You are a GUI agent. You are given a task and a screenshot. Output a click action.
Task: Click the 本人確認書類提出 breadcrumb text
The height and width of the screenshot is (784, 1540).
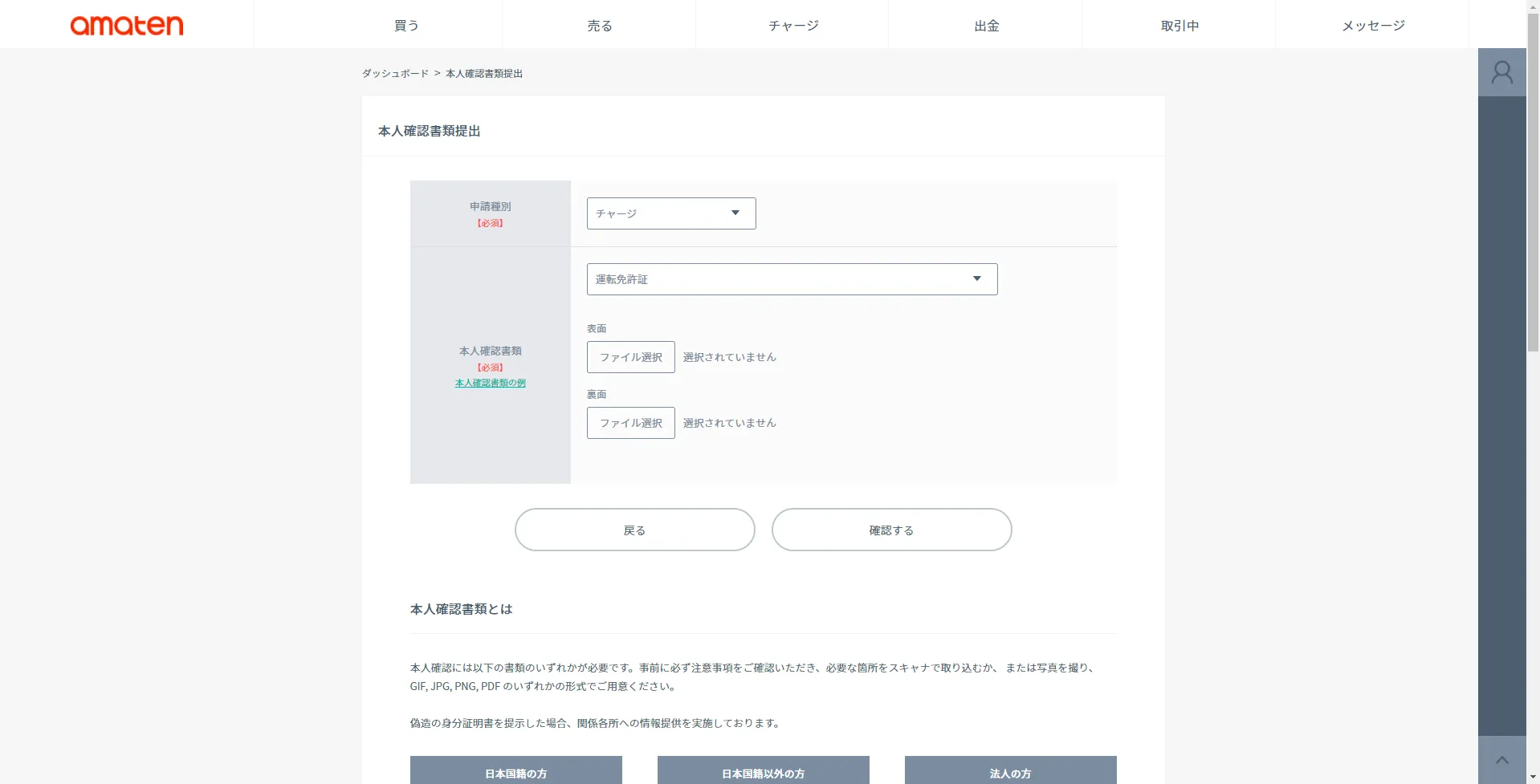point(484,73)
